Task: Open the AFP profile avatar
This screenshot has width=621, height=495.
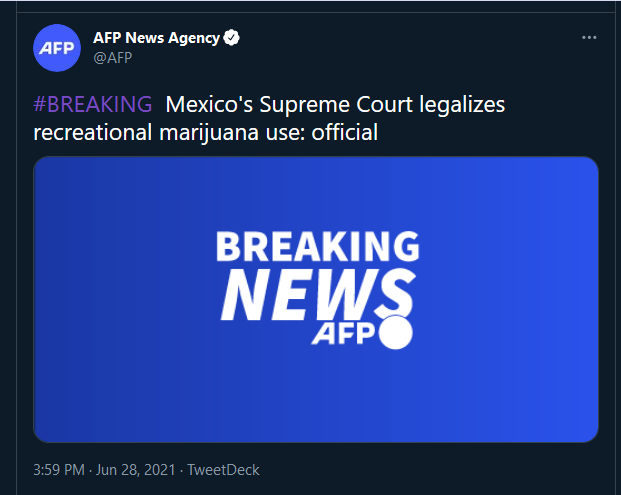Action: pos(57,48)
